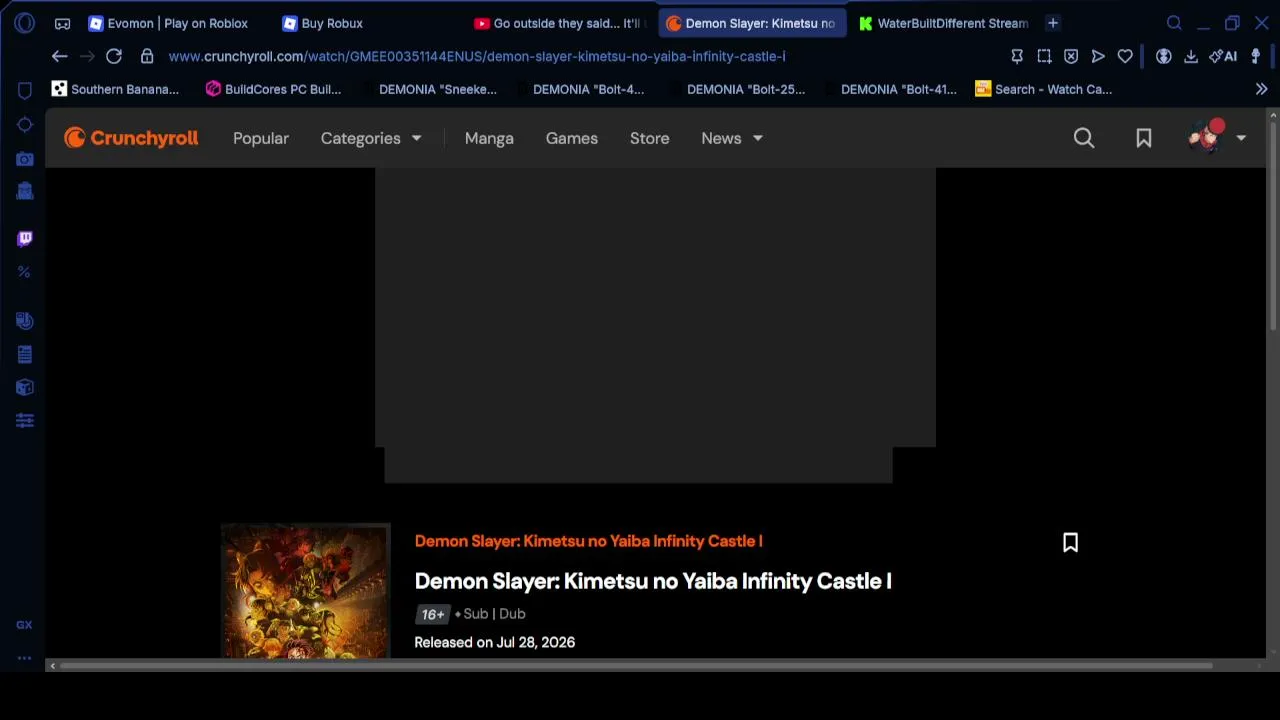View site security lock info
1280x720 pixels.
click(x=147, y=56)
